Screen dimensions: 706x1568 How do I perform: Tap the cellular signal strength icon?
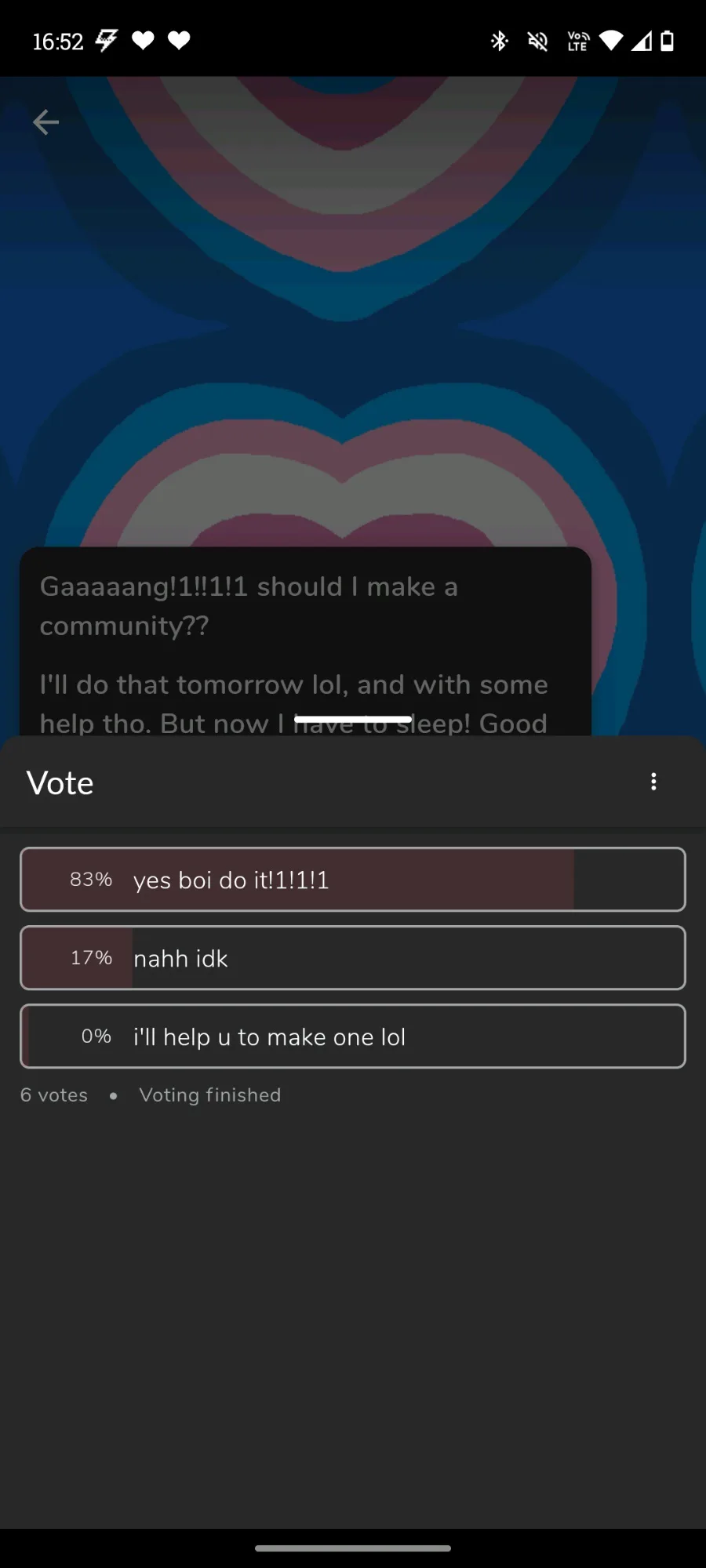point(641,41)
